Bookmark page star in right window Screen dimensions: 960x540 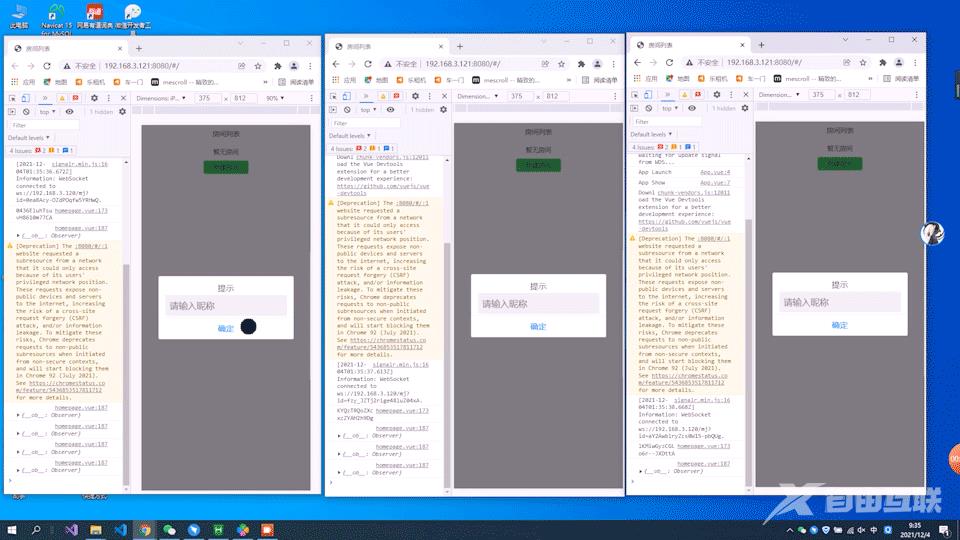[x=863, y=62]
